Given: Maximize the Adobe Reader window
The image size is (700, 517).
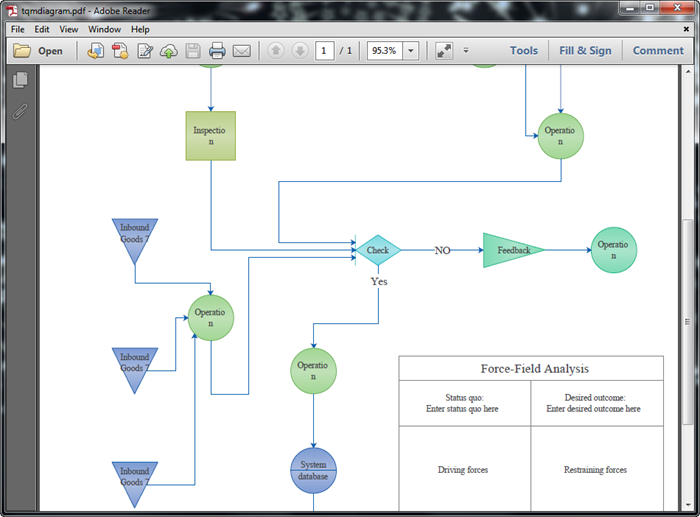Looking at the screenshot, I should pos(650,8).
